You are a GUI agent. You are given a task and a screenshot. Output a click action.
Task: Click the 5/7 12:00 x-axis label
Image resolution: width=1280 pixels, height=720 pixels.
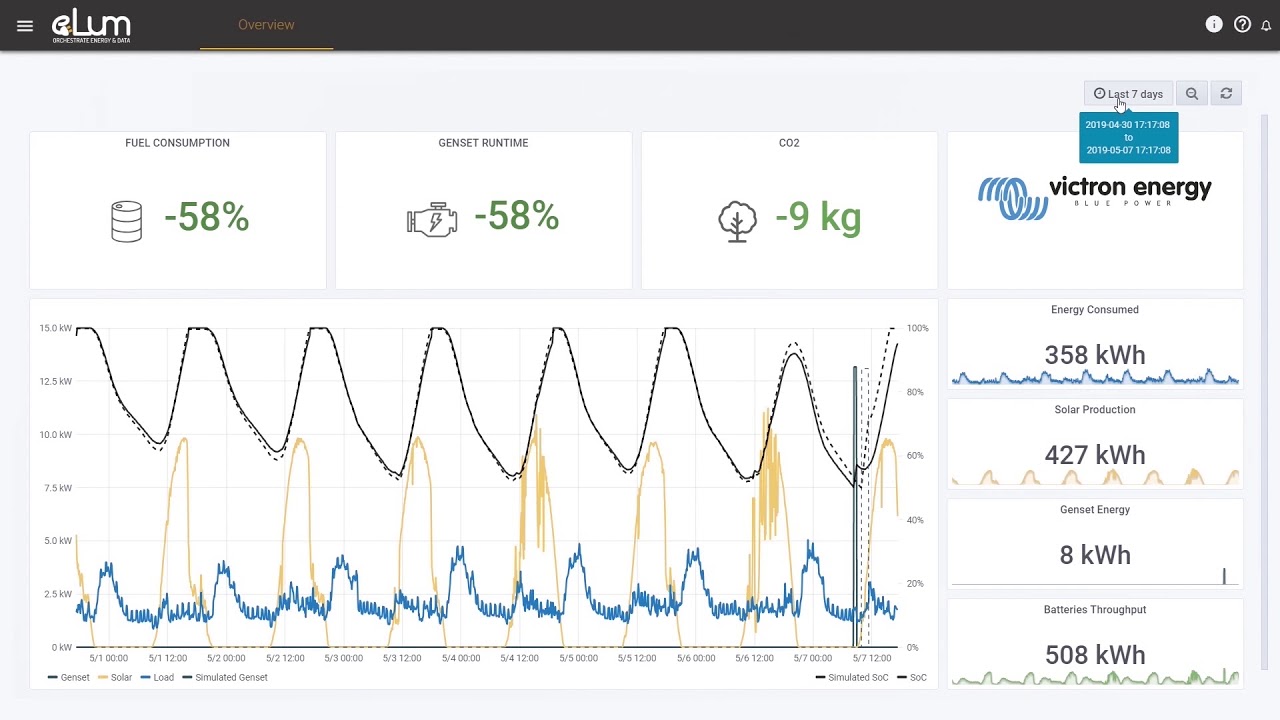coord(872,658)
